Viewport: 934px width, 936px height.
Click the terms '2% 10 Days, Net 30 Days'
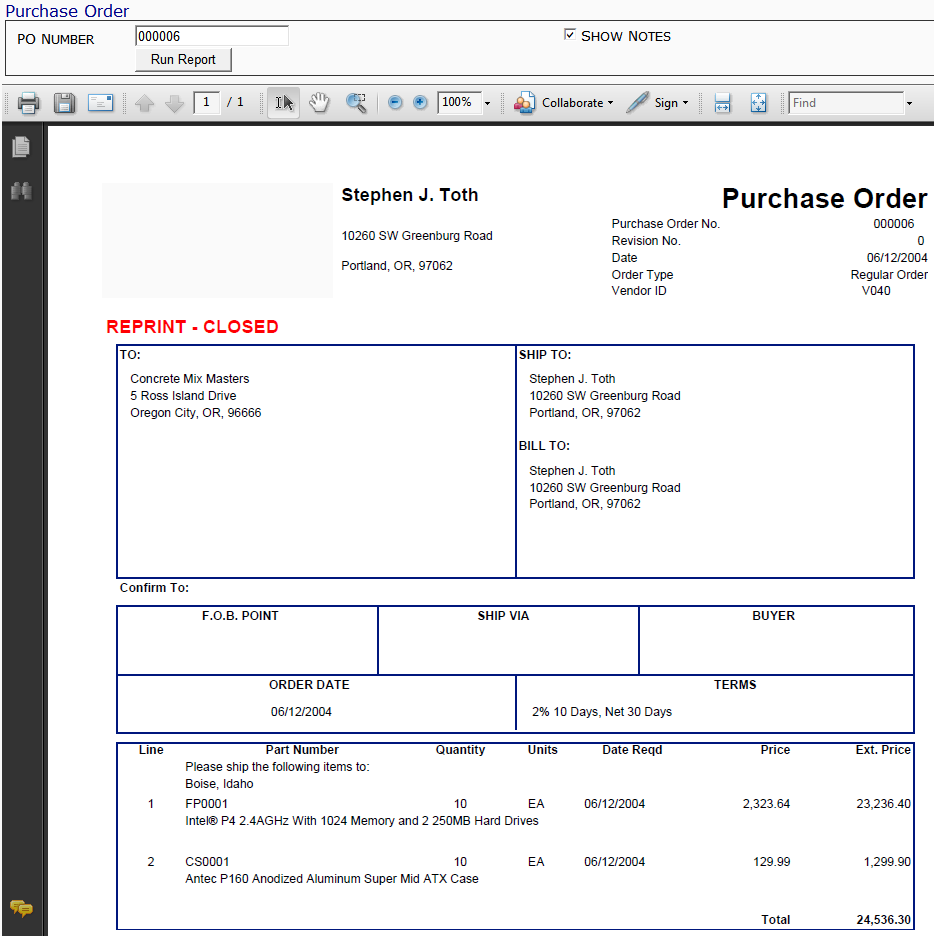point(602,712)
